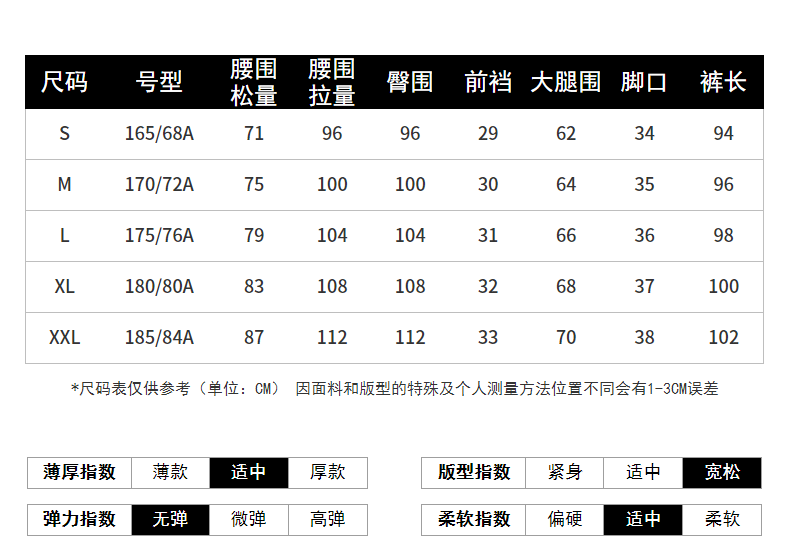Click leg opening value 36
This screenshot has width=790, height=536.
coord(644,235)
